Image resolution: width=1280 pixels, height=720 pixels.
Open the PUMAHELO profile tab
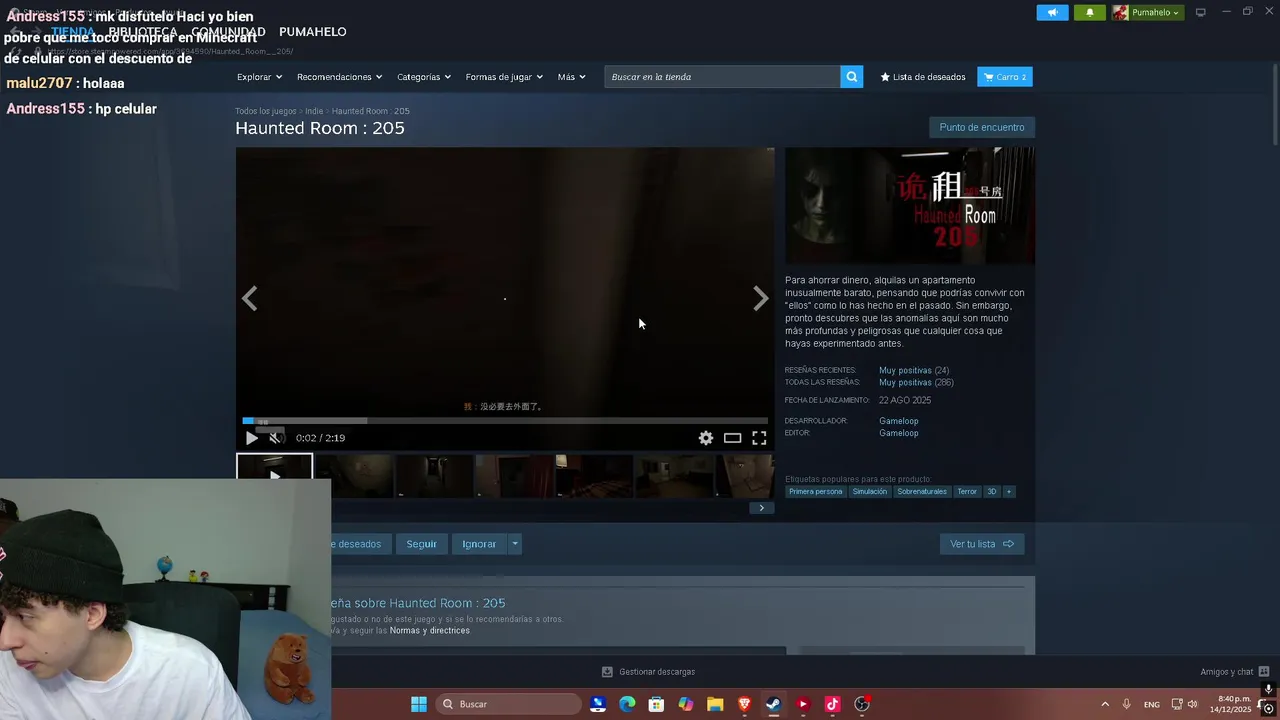(313, 32)
